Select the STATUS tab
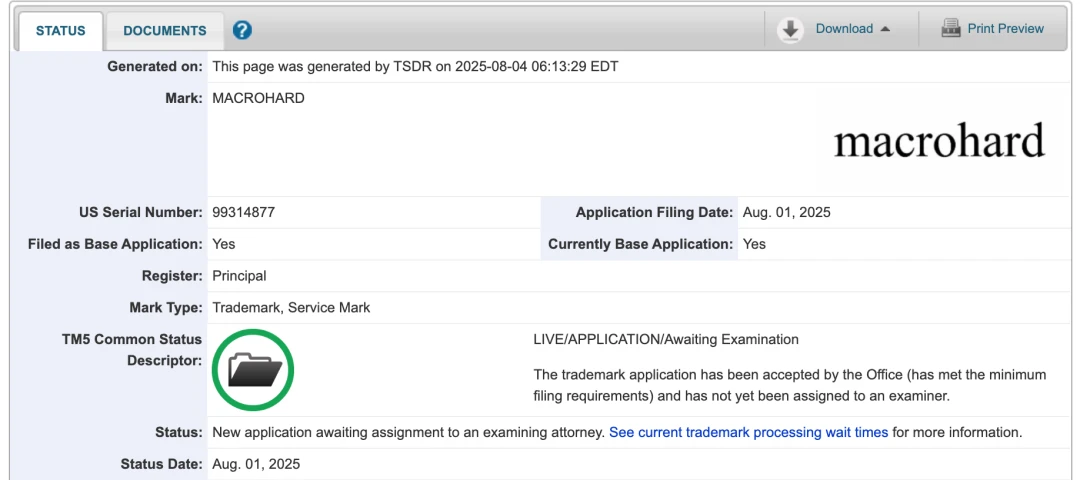This screenshot has height=480, width=1080. (x=61, y=30)
